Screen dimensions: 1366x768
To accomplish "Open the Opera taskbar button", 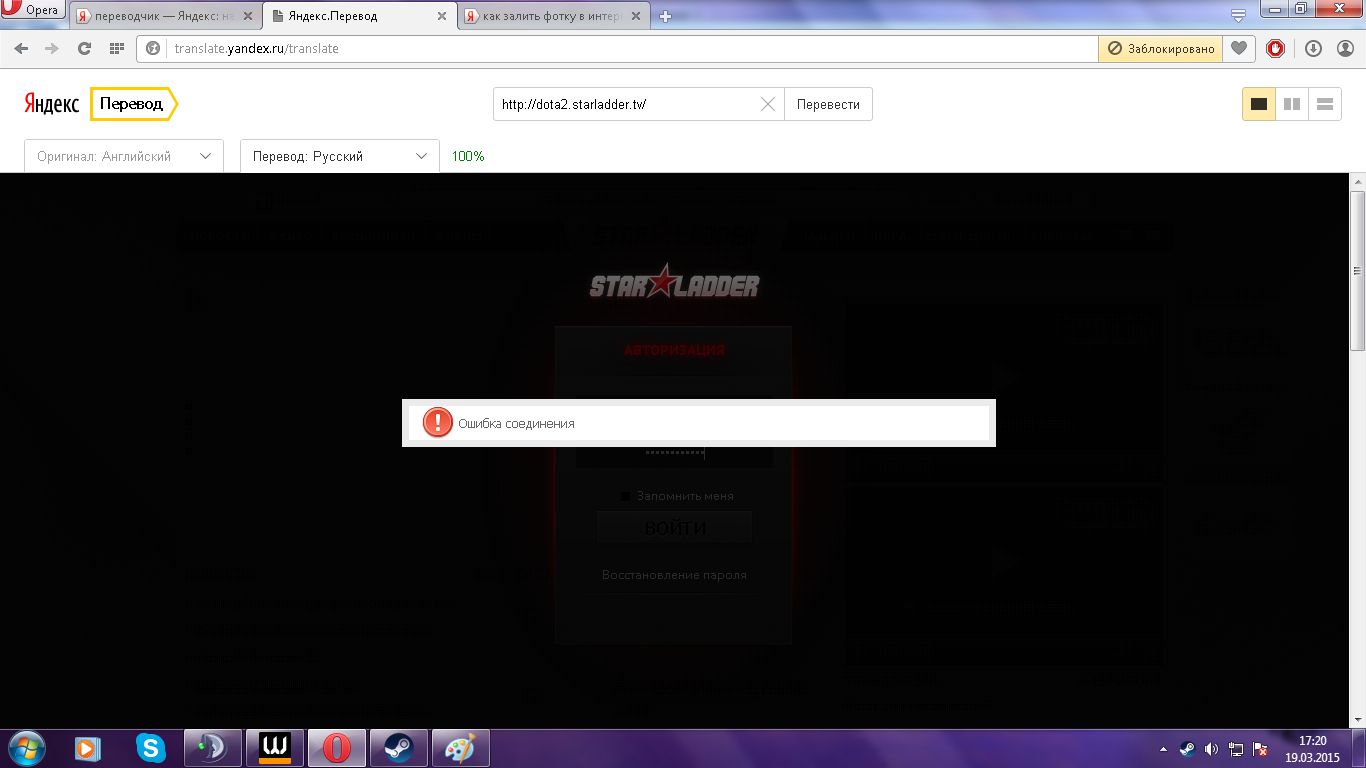I will click(337, 748).
